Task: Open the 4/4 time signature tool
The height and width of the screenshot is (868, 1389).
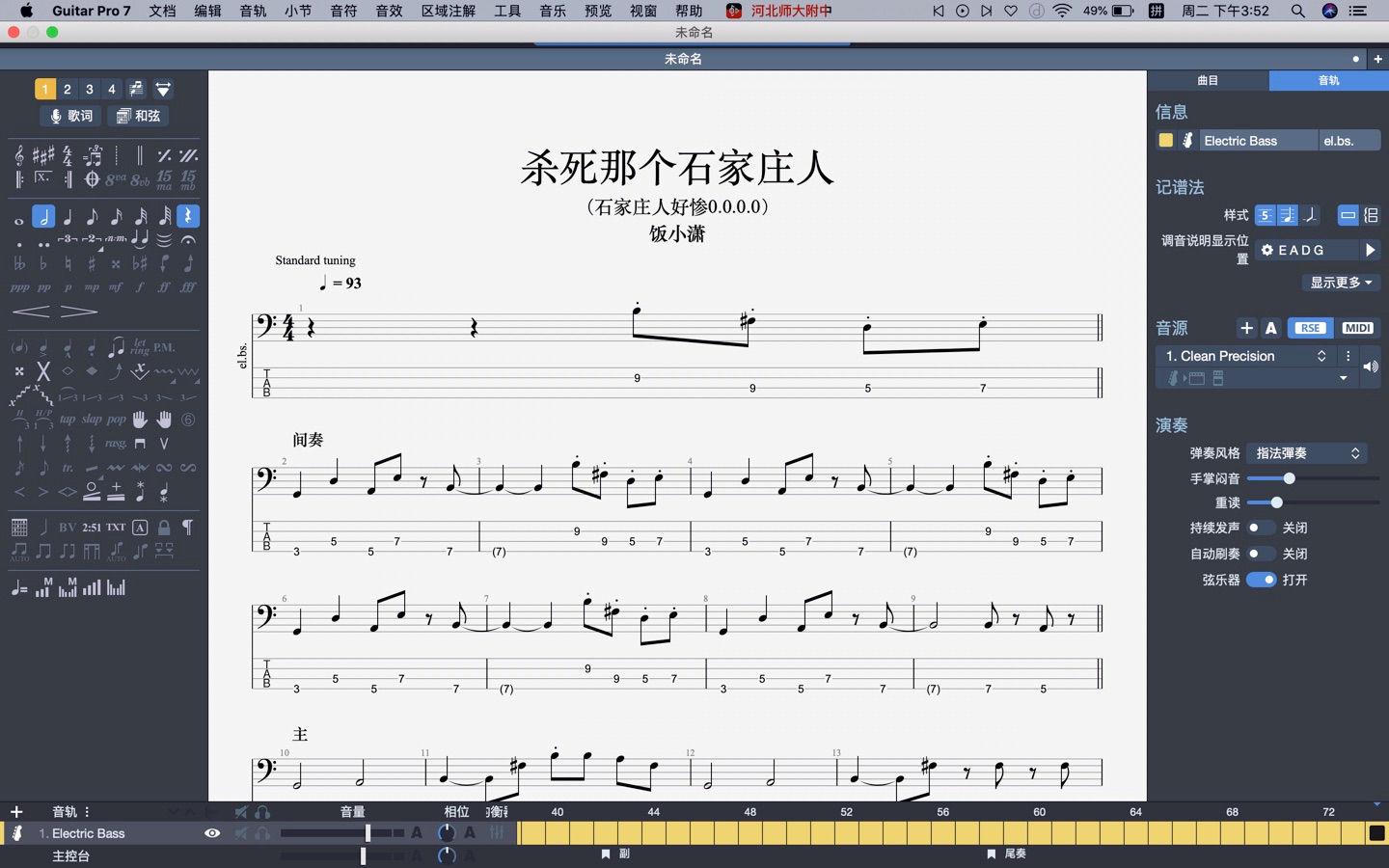Action: click(68, 155)
